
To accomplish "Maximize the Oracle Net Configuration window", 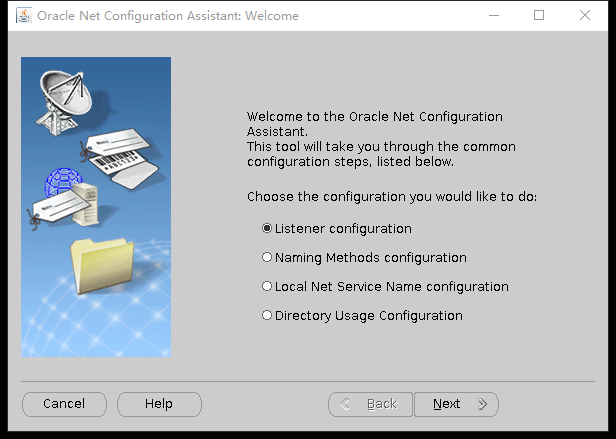I will point(539,15).
